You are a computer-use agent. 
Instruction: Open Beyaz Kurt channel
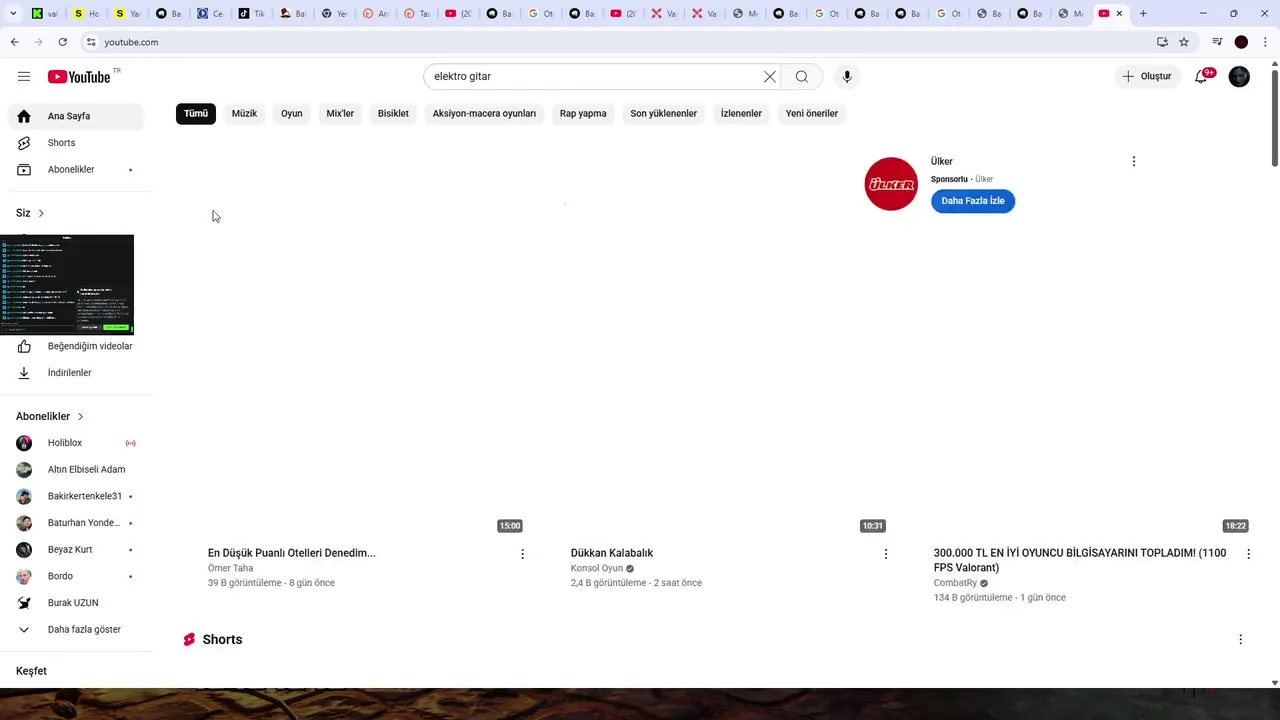pyautogui.click(x=76, y=550)
